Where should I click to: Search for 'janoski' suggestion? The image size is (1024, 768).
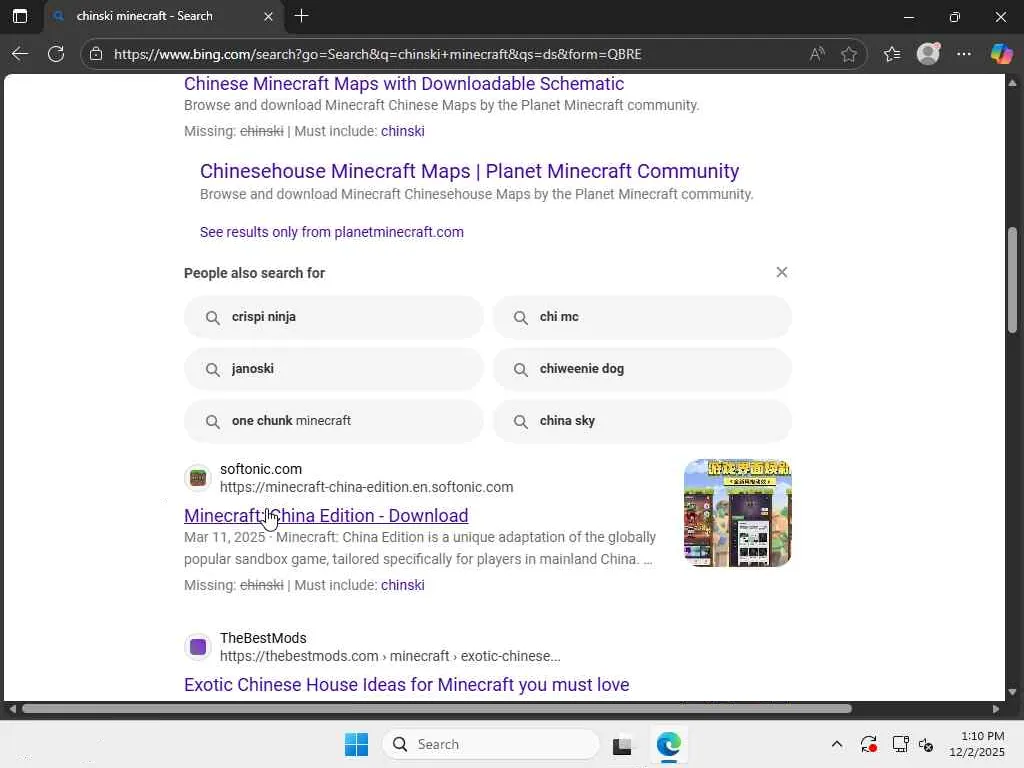pyautogui.click(x=334, y=369)
